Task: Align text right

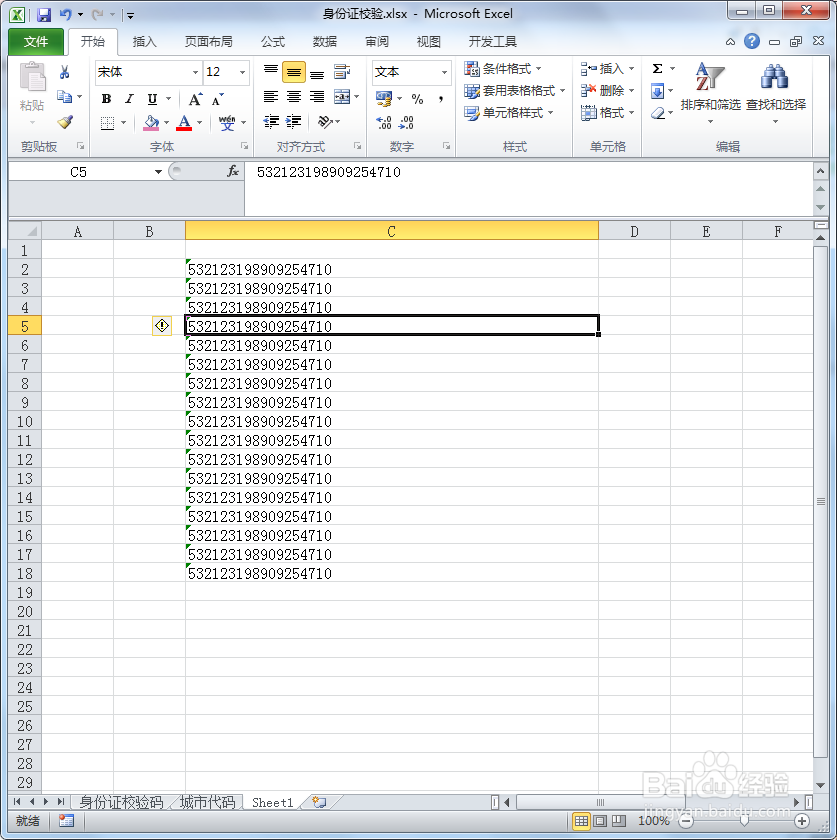Action: click(x=317, y=97)
